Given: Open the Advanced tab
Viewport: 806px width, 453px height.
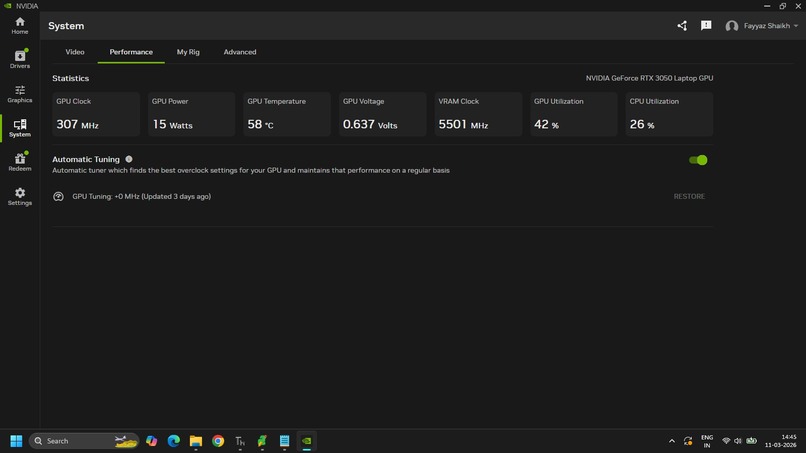Looking at the screenshot, I should (x=240, y=52).
